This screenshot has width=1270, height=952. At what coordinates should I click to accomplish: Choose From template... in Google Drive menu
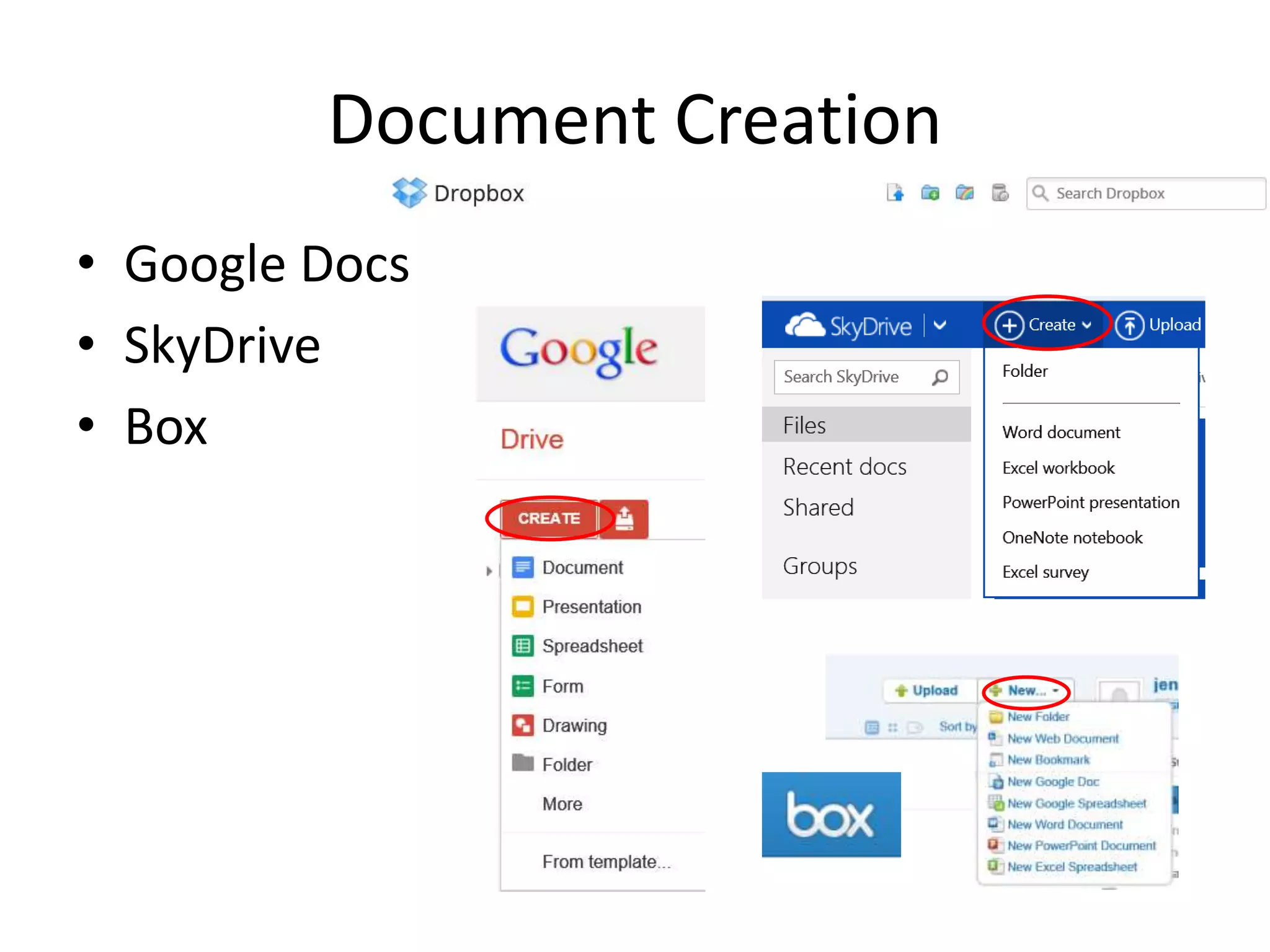pos(606,862)
